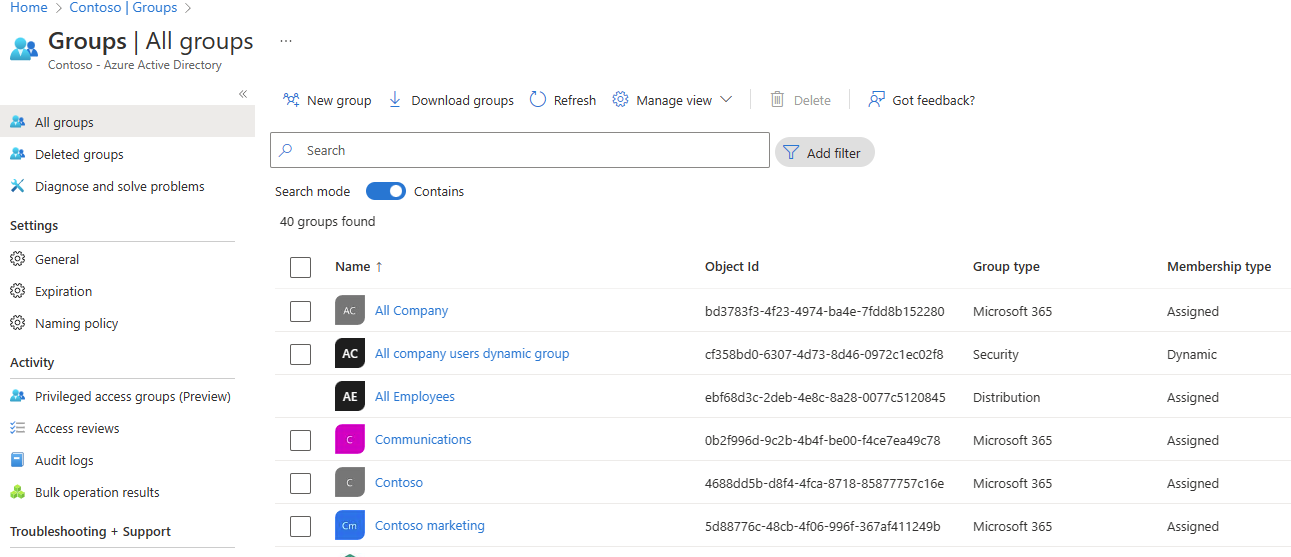This screenshot has height=557, width=1291.
Task: Open the All groups menu item
Action: [x=127, y=122]
